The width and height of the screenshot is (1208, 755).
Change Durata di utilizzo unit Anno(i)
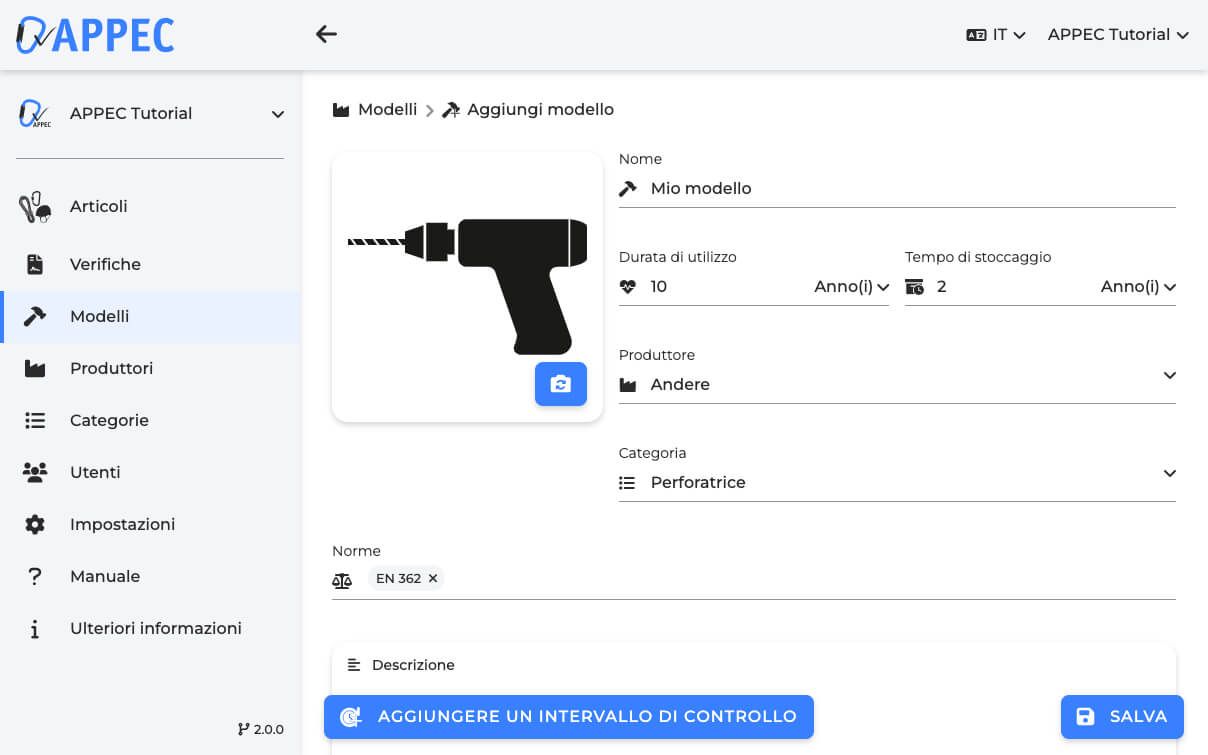[851, 287]
